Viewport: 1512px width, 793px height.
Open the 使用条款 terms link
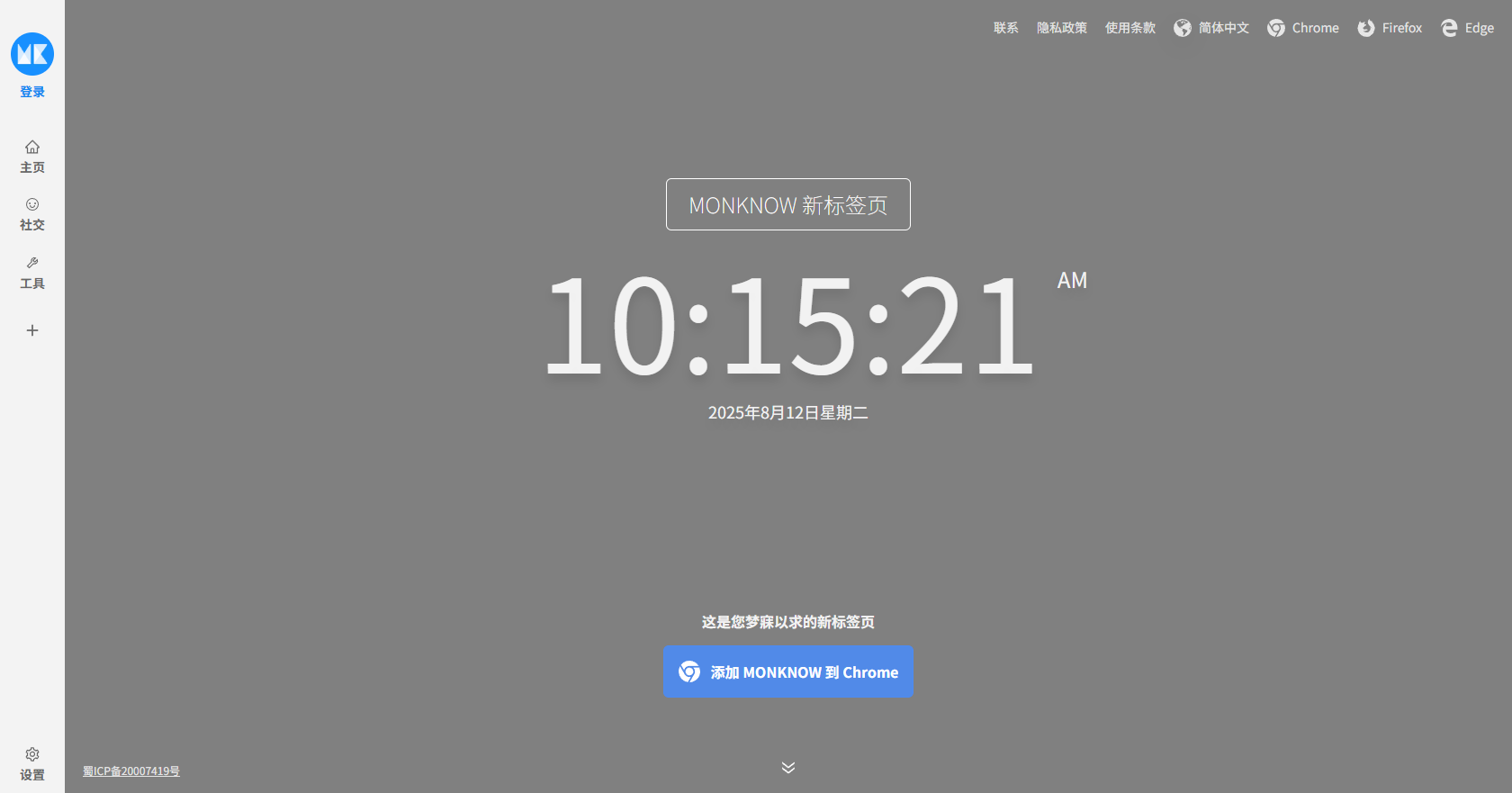[x=1130, y=28]
